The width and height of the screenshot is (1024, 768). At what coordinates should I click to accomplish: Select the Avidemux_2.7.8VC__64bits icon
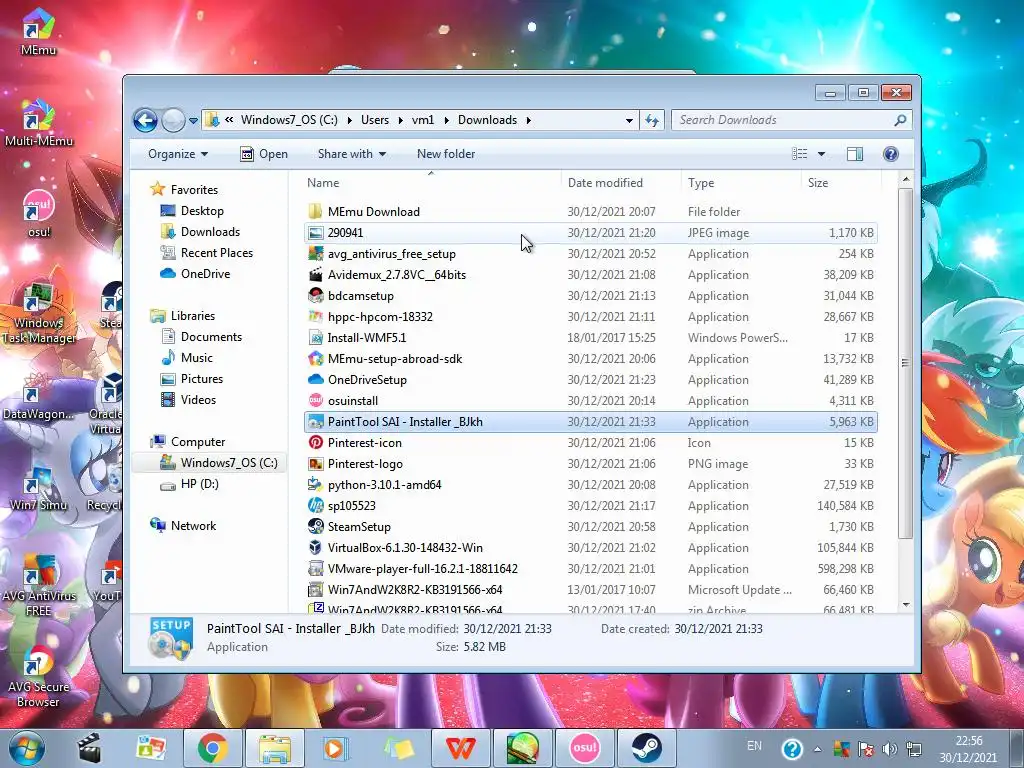pyautogui.click(x=315, y=274)
